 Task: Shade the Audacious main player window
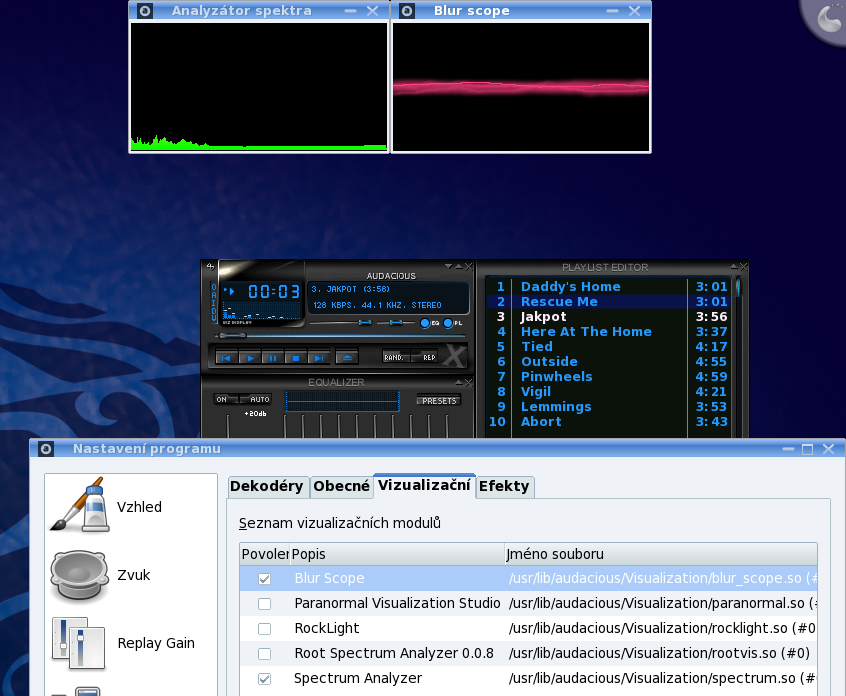pyautogui.click(x=459, y=267)
